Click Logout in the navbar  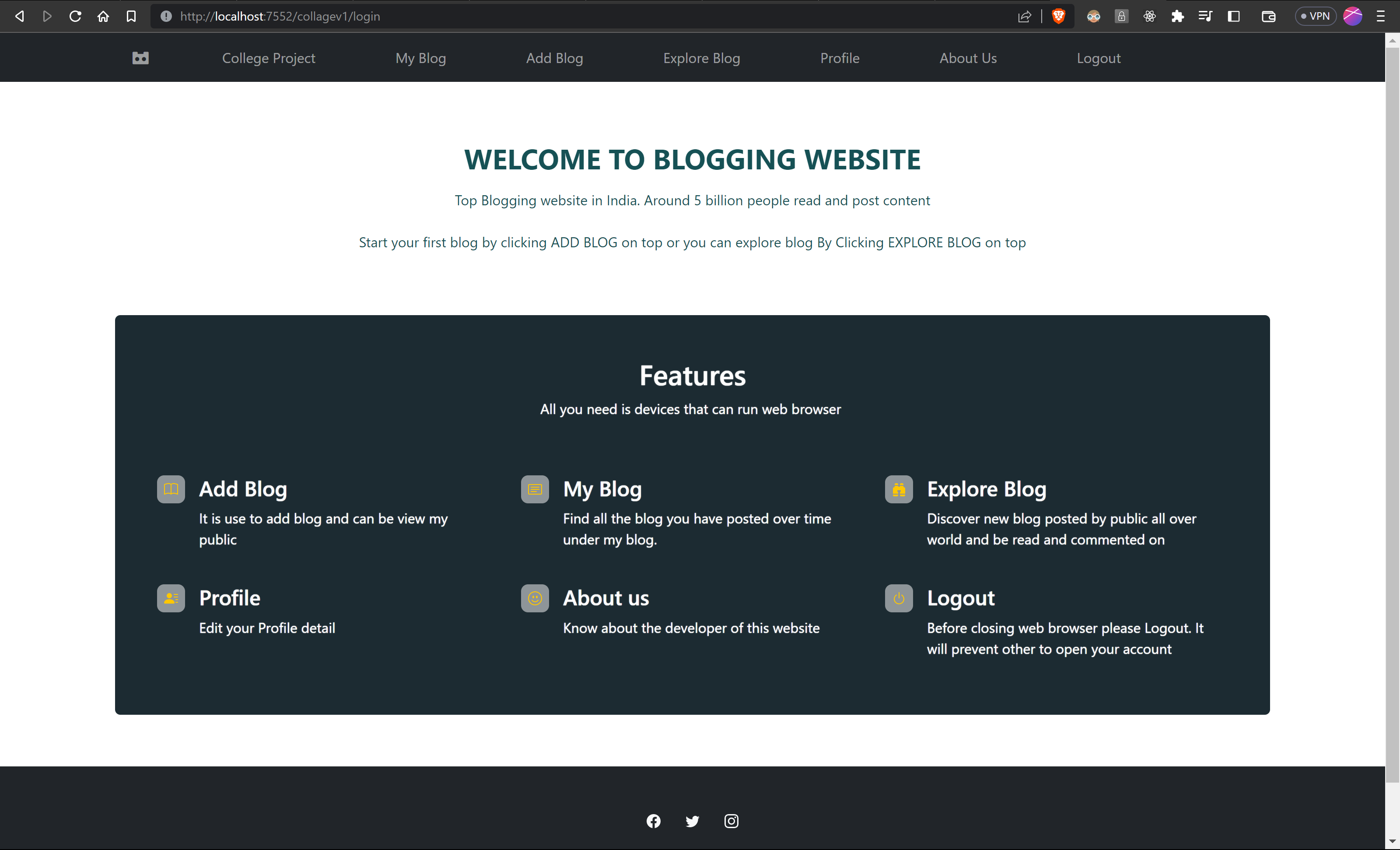point(1099,58)
